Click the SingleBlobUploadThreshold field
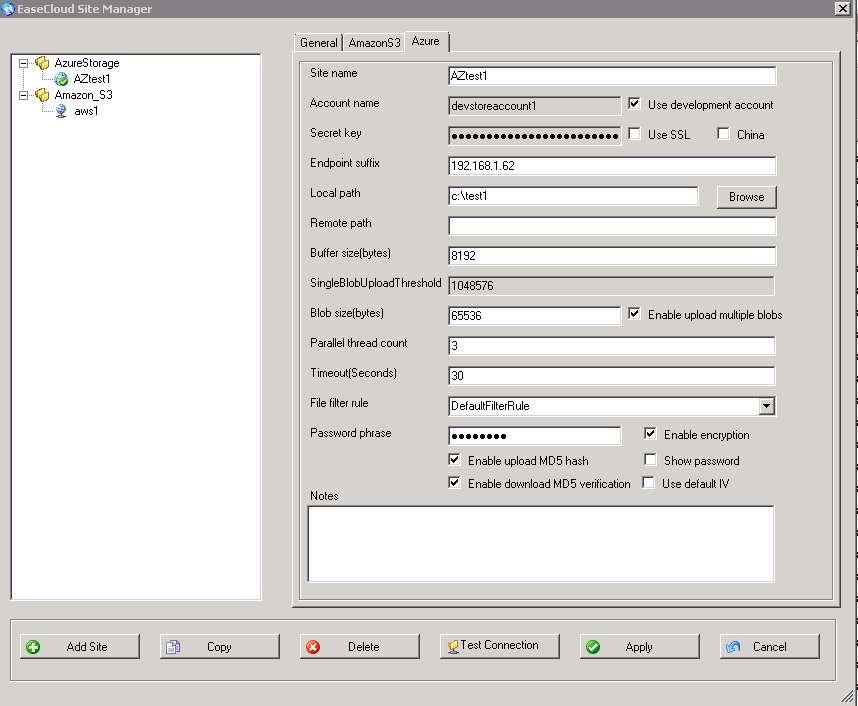The width and height of the screenshot is (858, 706). 611,286
